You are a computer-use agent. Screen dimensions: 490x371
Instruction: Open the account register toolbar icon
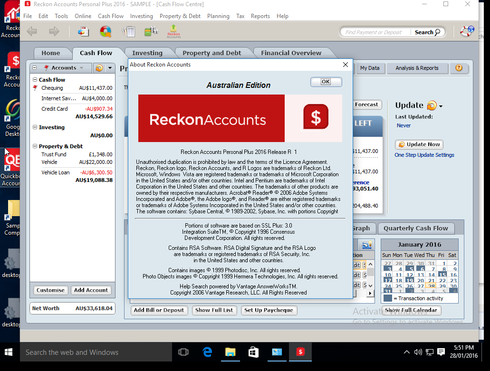tap(129, 32)
